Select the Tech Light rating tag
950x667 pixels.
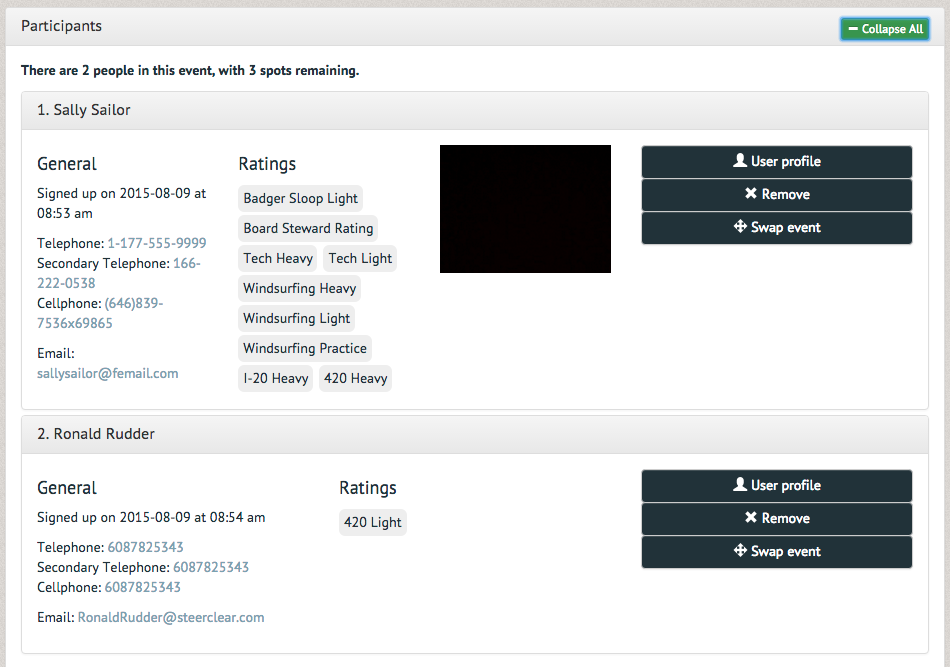[360, 258]
